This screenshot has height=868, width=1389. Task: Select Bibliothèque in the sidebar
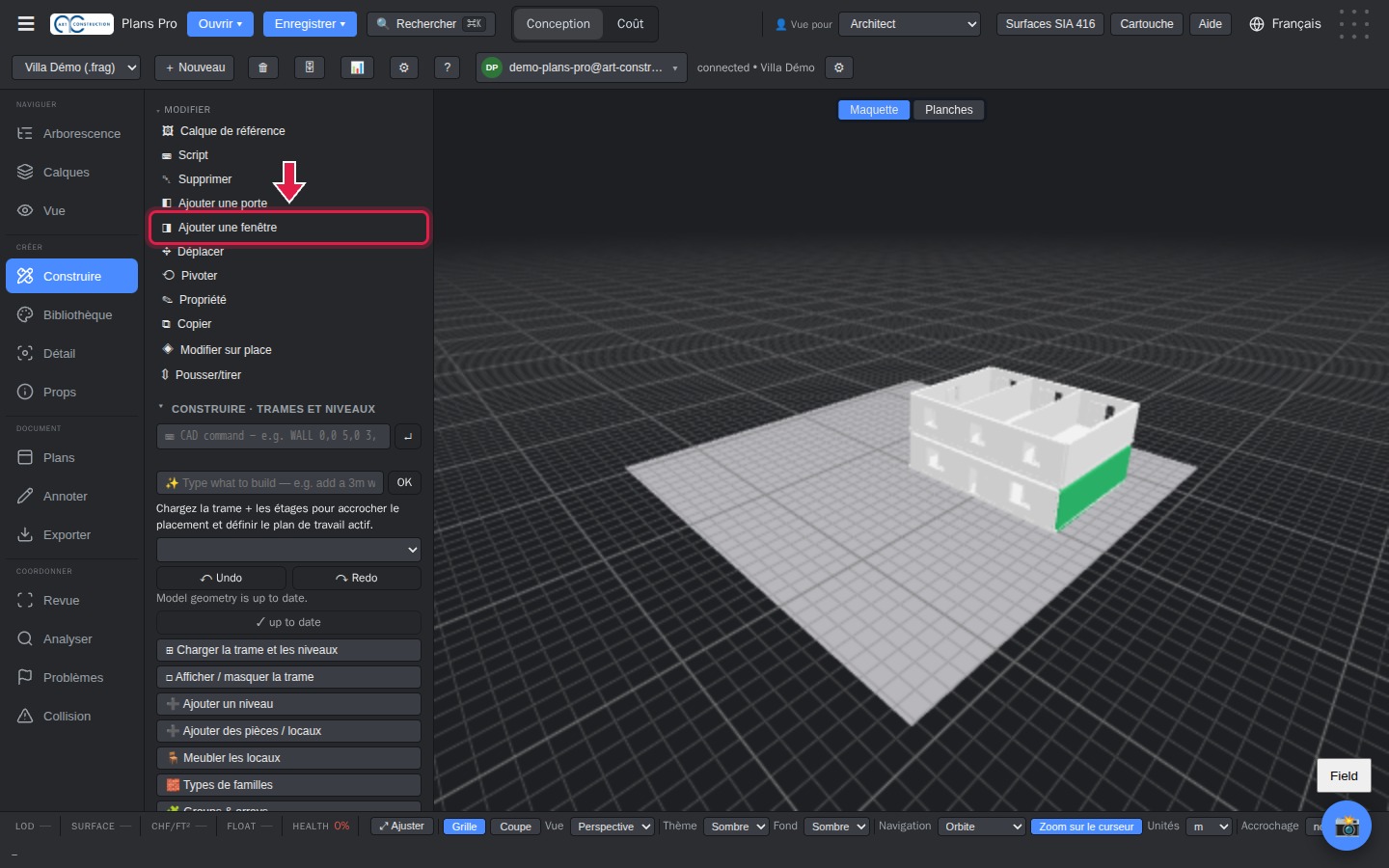click(71, 315)
